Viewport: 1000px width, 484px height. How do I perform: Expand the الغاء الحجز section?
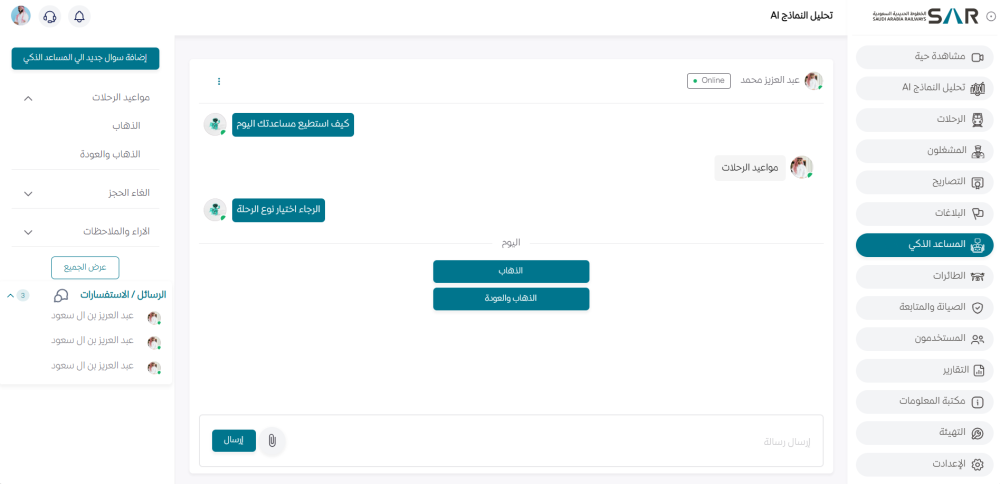(28, 193)
